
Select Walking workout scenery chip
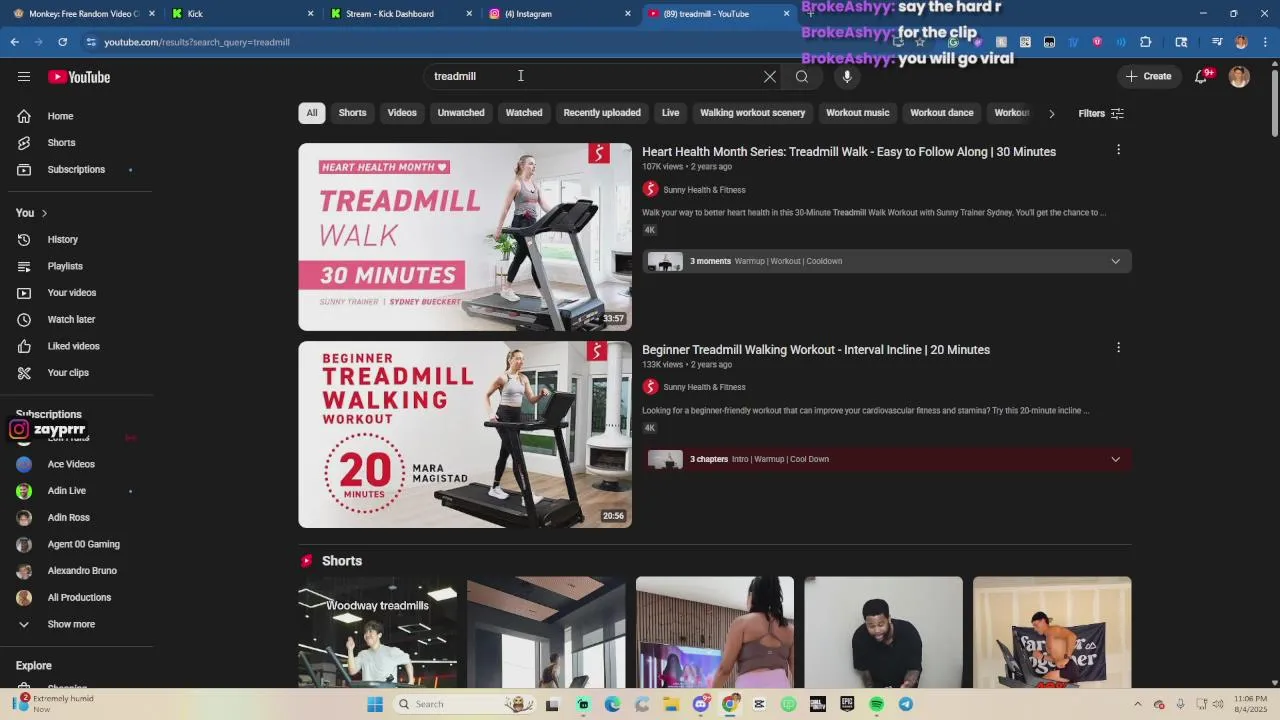(x=752, y=113)
